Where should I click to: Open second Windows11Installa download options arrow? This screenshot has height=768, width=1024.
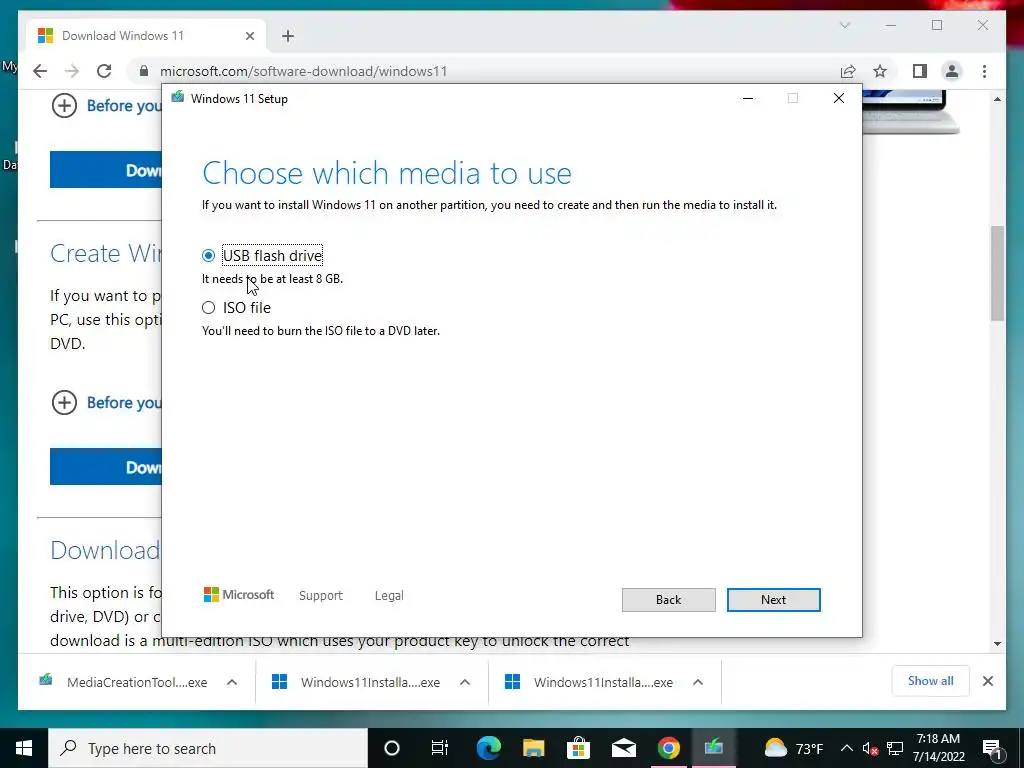pyautogui.click(x=697, y=682)
